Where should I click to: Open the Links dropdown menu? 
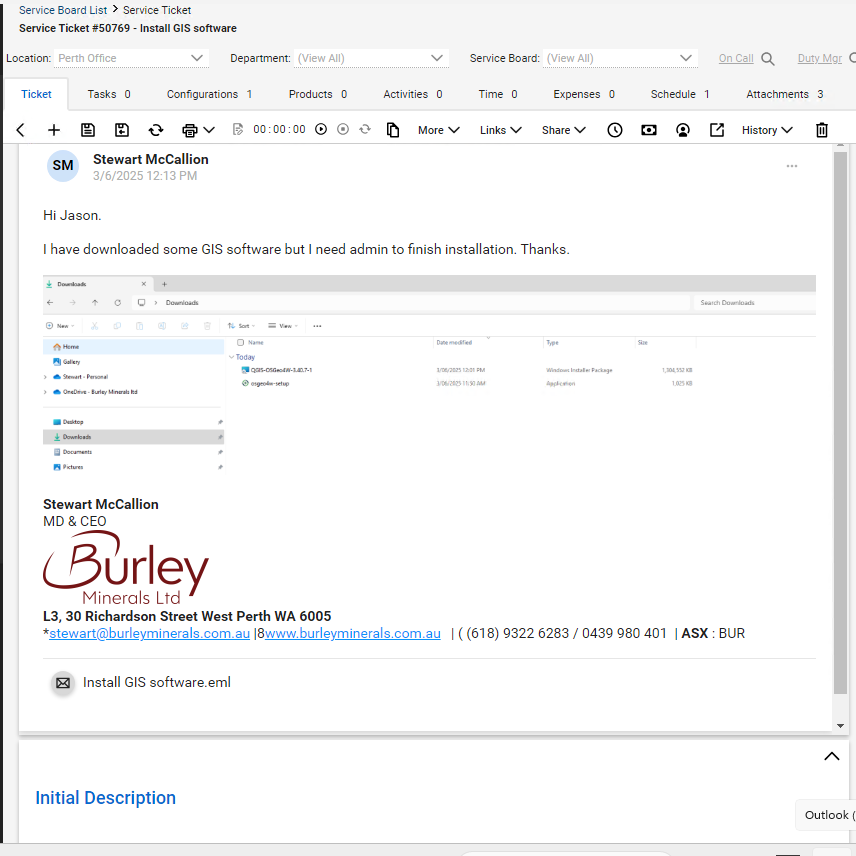[x=501, y=130]
